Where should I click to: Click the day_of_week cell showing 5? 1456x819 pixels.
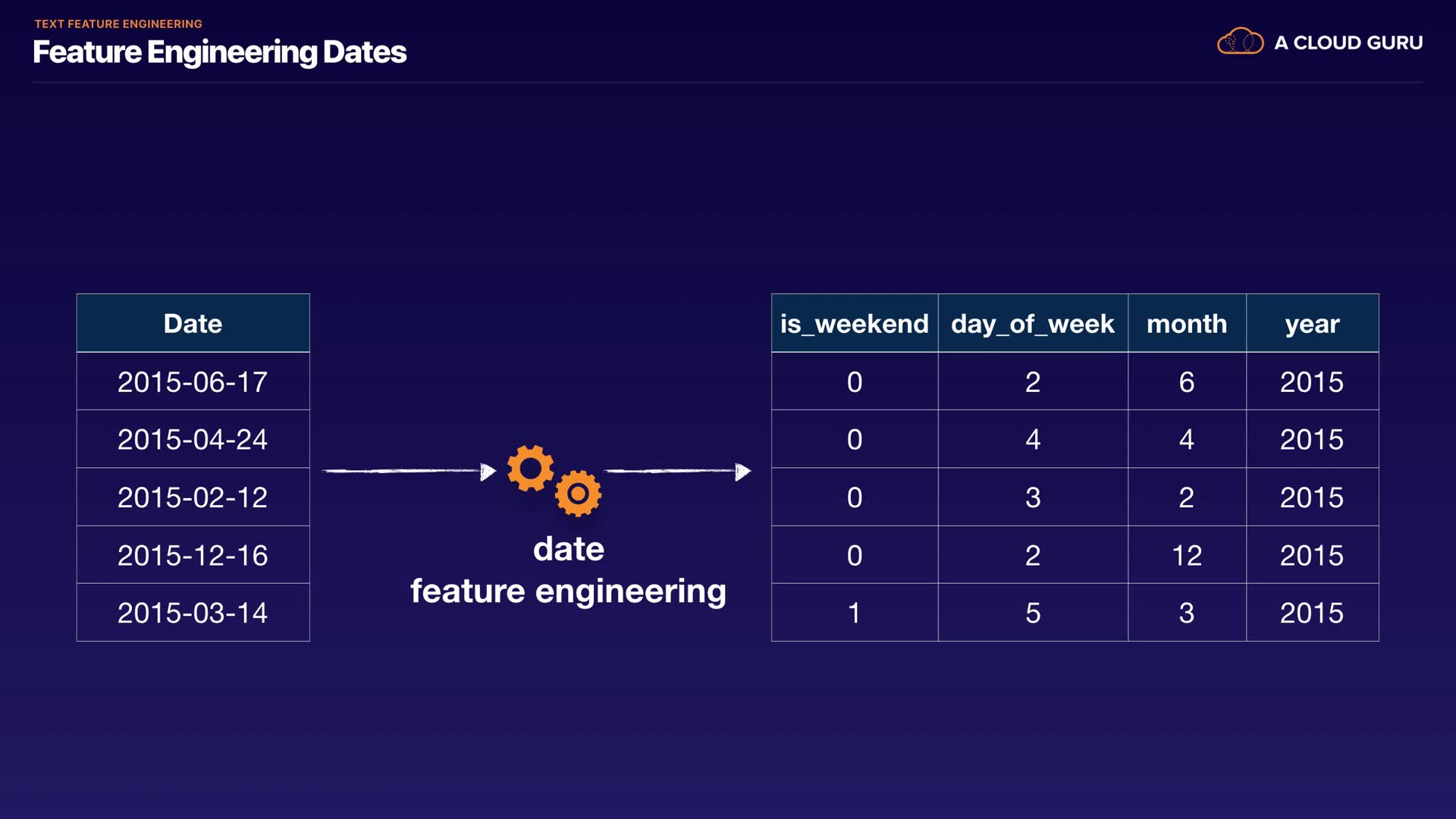(1032, 613)
